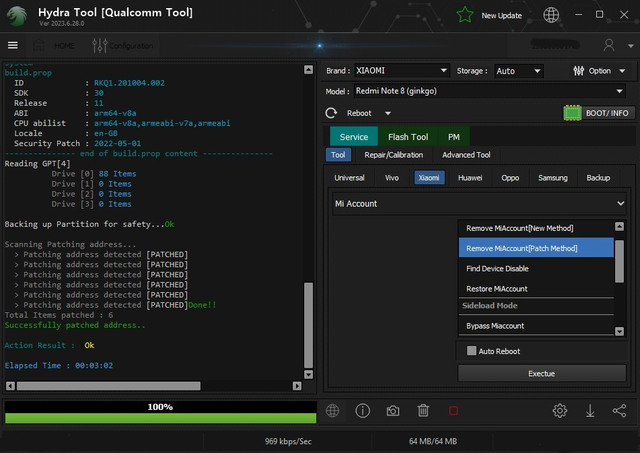Take screenshot with camera icon
The width and height of the screenshot is (640, 453).
(393, 411)
